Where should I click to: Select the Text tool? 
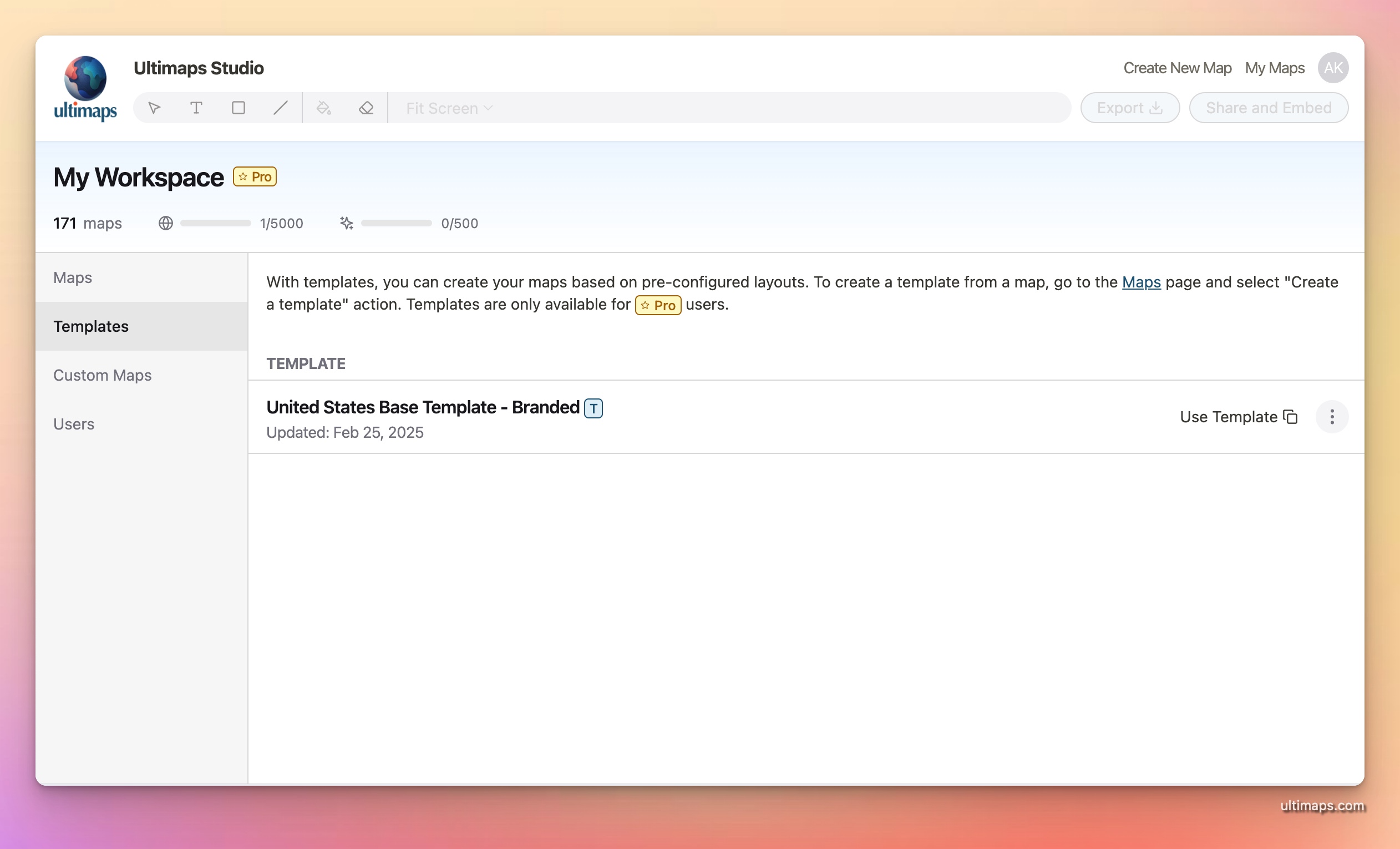[x=196, y=108]
